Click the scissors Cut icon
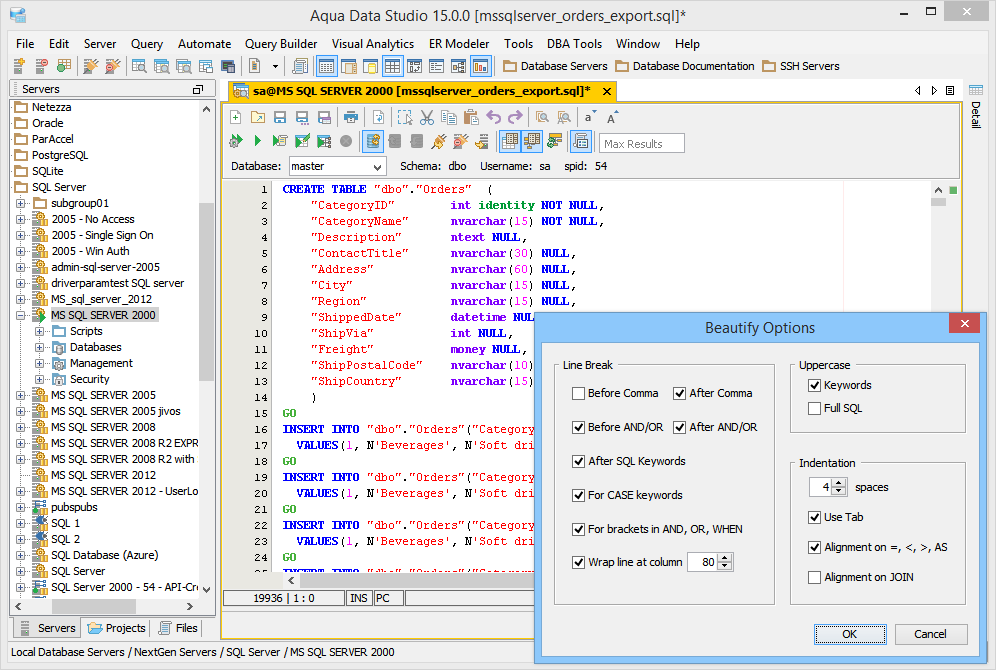The width and height of the screenshot is (996, 670). click(427, 117)
